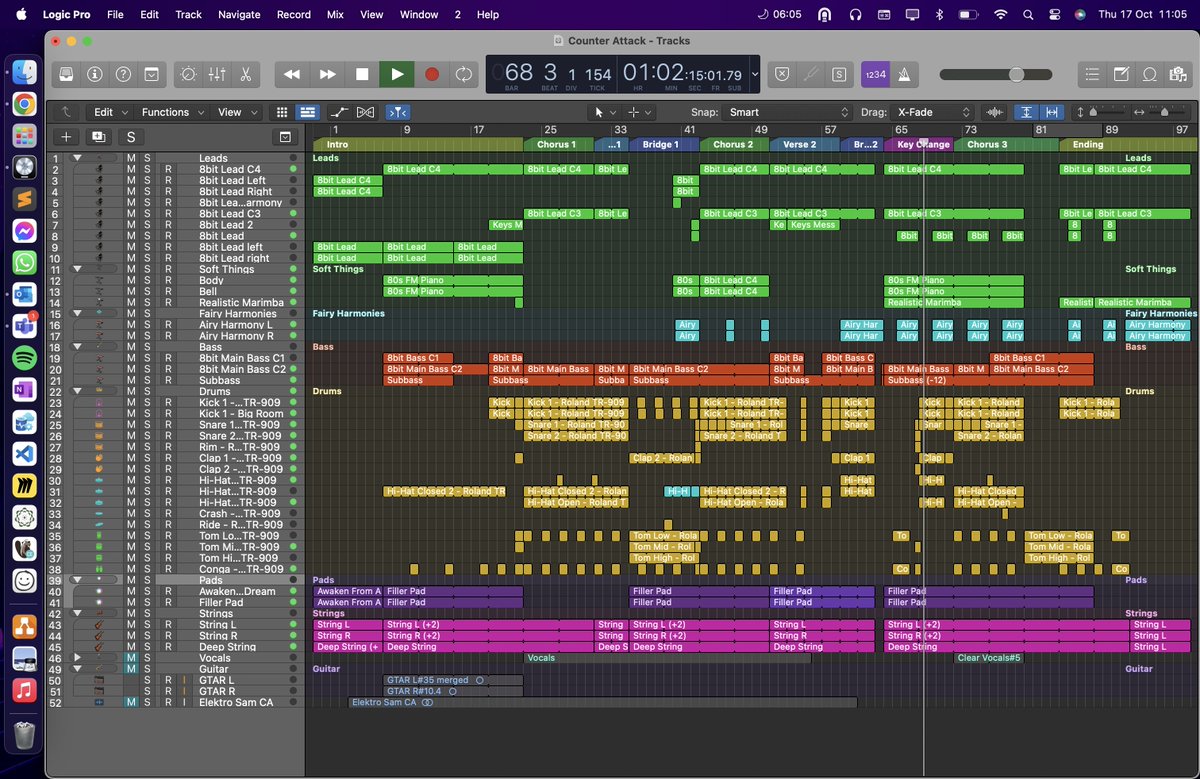Image resolution: width=1200 pixels, height=779 pixels.
Task: Open the LCD display mode dropdown arrow
Action: coord(754,74)
